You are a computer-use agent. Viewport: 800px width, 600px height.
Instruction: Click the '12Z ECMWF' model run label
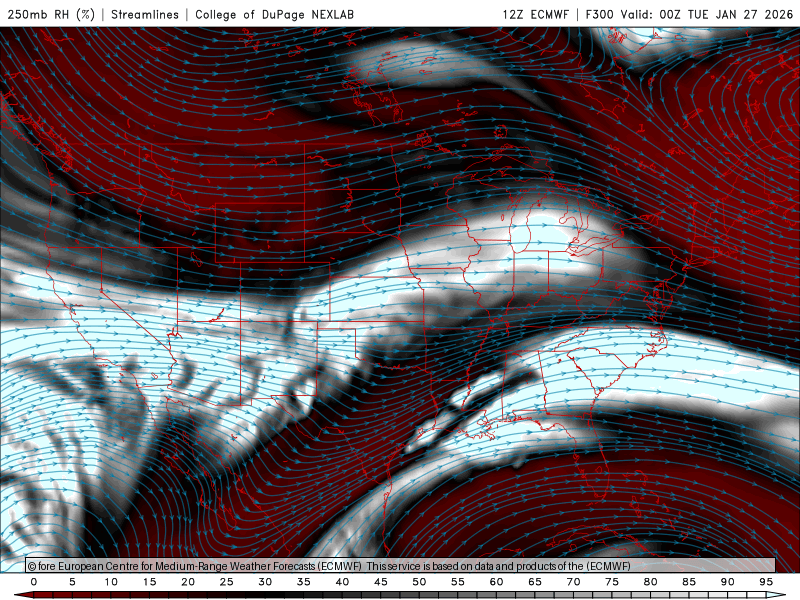[x=535, y=14]
